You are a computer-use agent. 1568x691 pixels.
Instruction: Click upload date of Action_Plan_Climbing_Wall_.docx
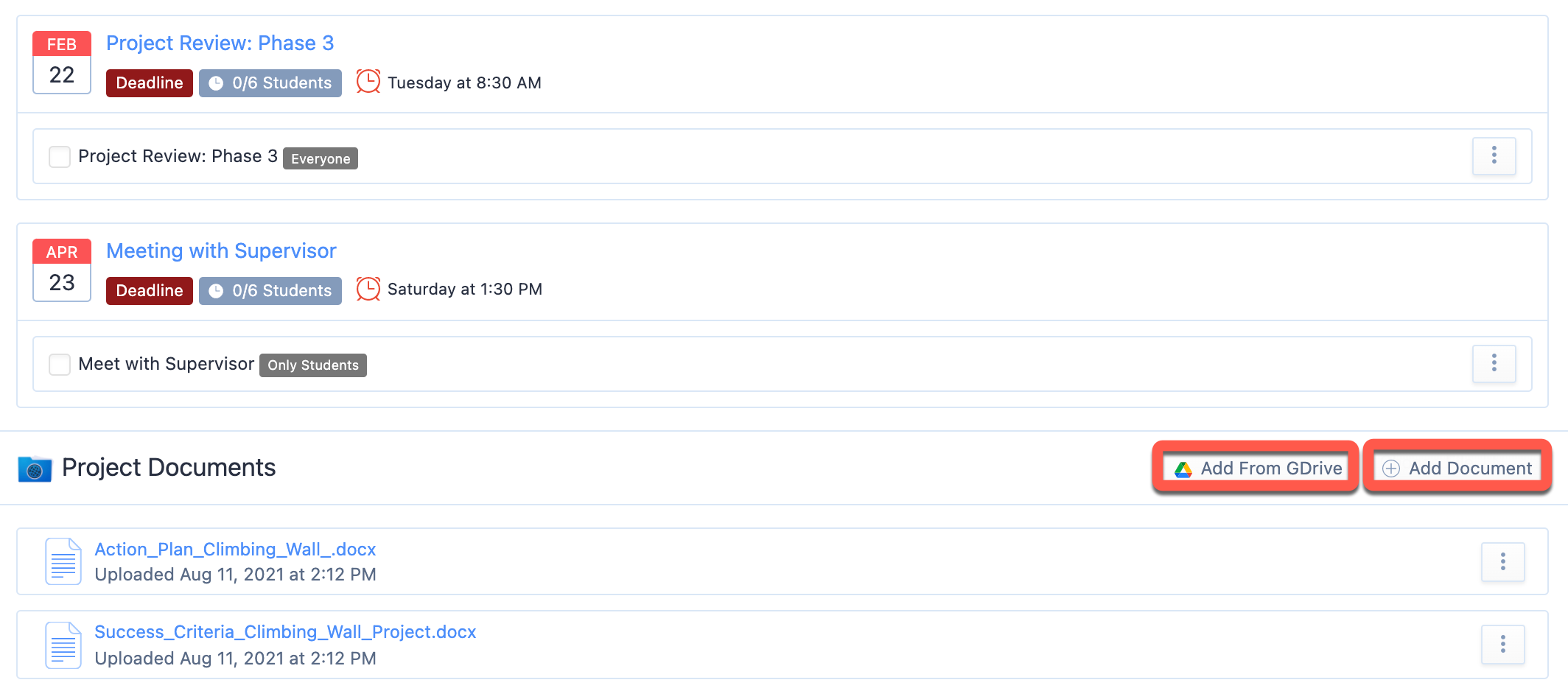235,575
